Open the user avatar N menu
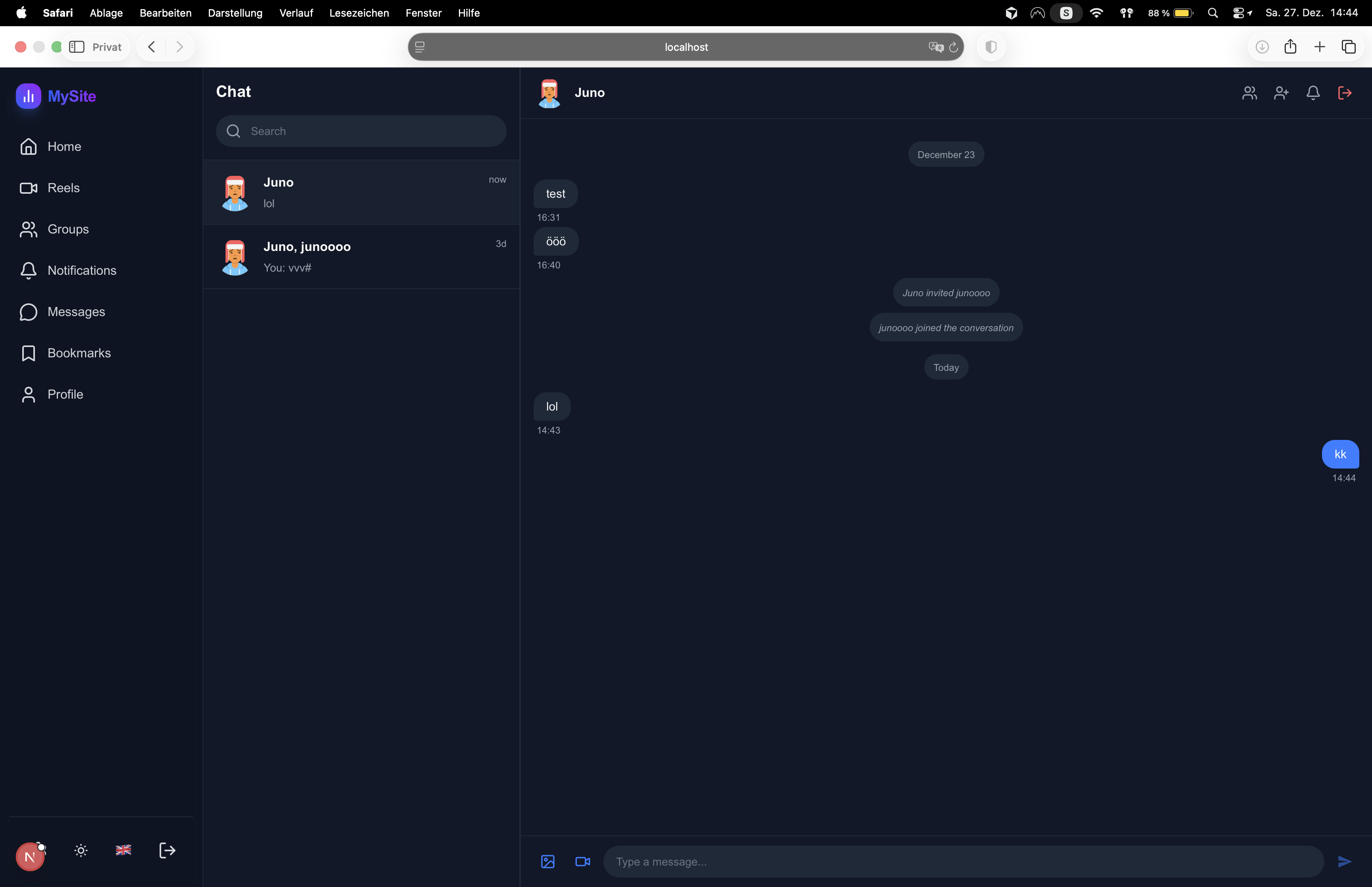 (x=30, y=856)
